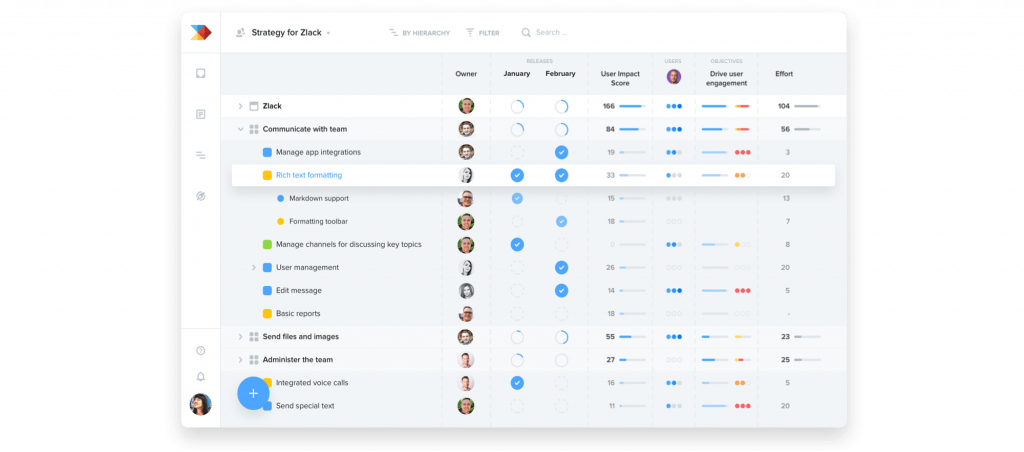Click the owner avatar of Edit message row

tap(466, 291)
